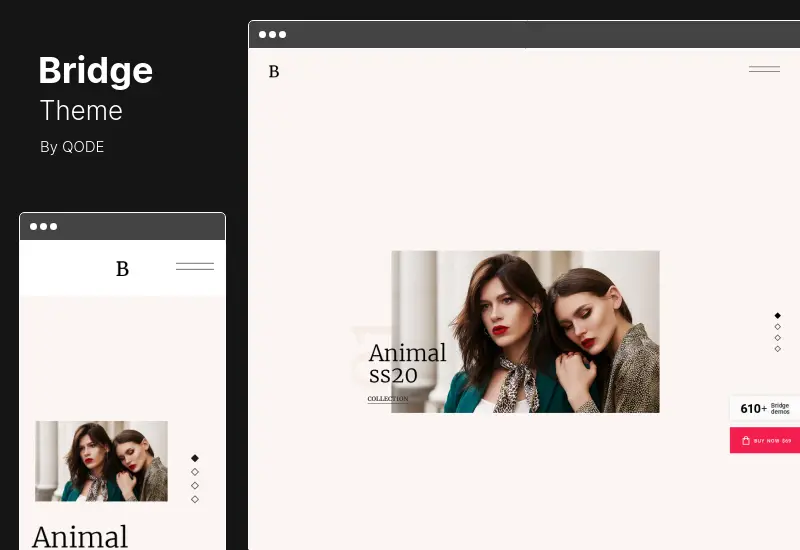Screen dimensions: 800x550
Task: Click the shopping bag icon on Buy Now
Action: point(745,440)
